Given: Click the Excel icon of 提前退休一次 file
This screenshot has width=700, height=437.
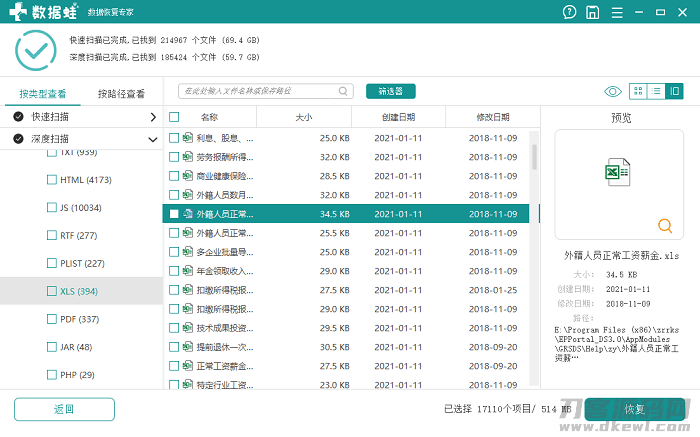Looking at the screenshot, I should (x=188, y=346).
